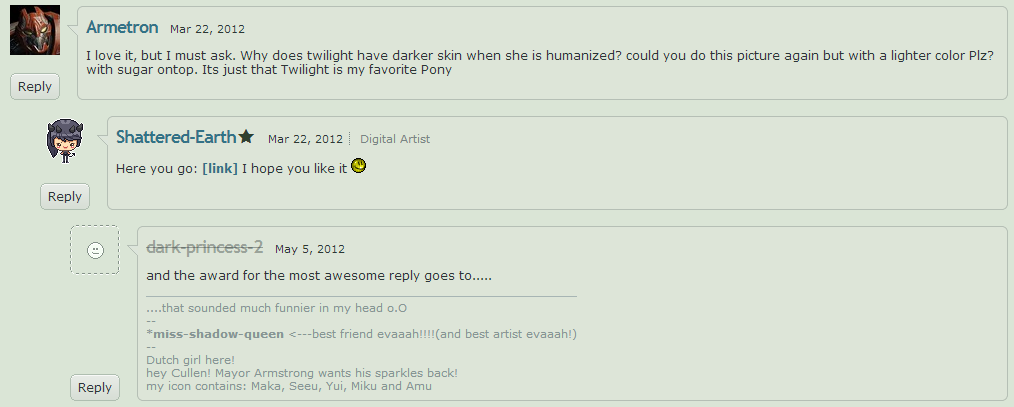
Task: Reply to dark-princess-2's comment
Action: (95, 388)
